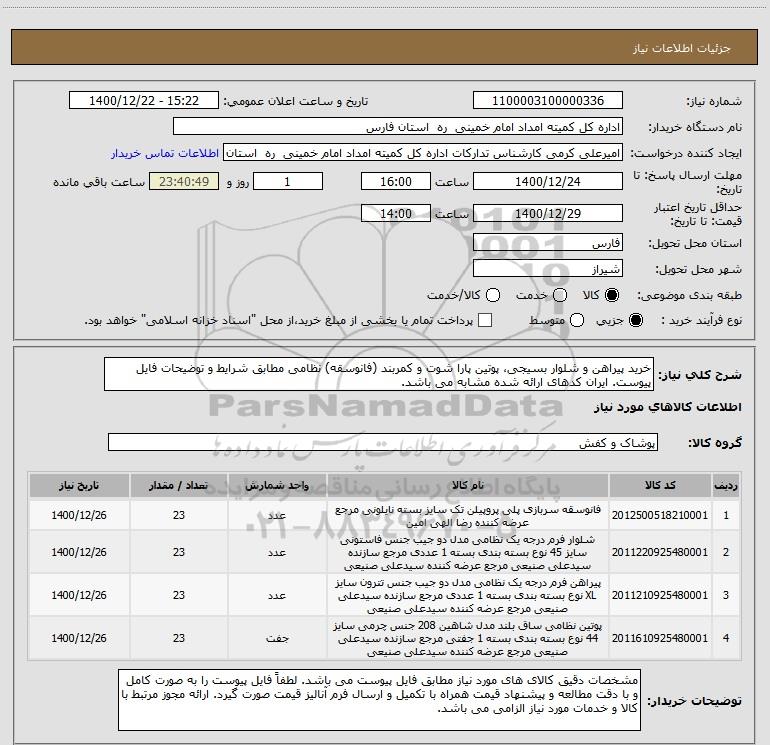Click the need date 1400/12/26 in row 1
The image size is (770, 745).
79,515
